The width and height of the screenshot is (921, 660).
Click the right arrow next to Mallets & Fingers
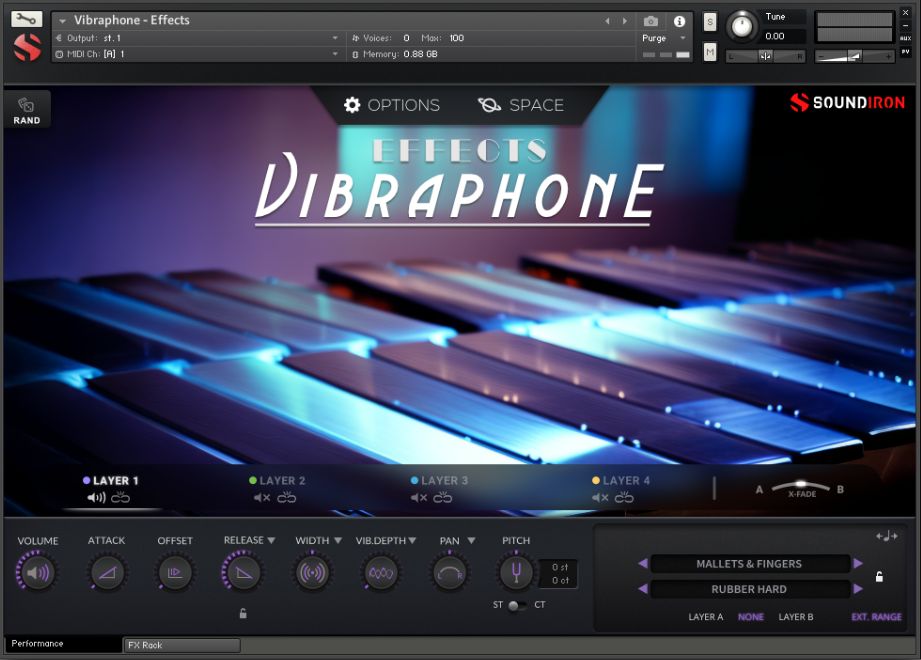(858, 564)
